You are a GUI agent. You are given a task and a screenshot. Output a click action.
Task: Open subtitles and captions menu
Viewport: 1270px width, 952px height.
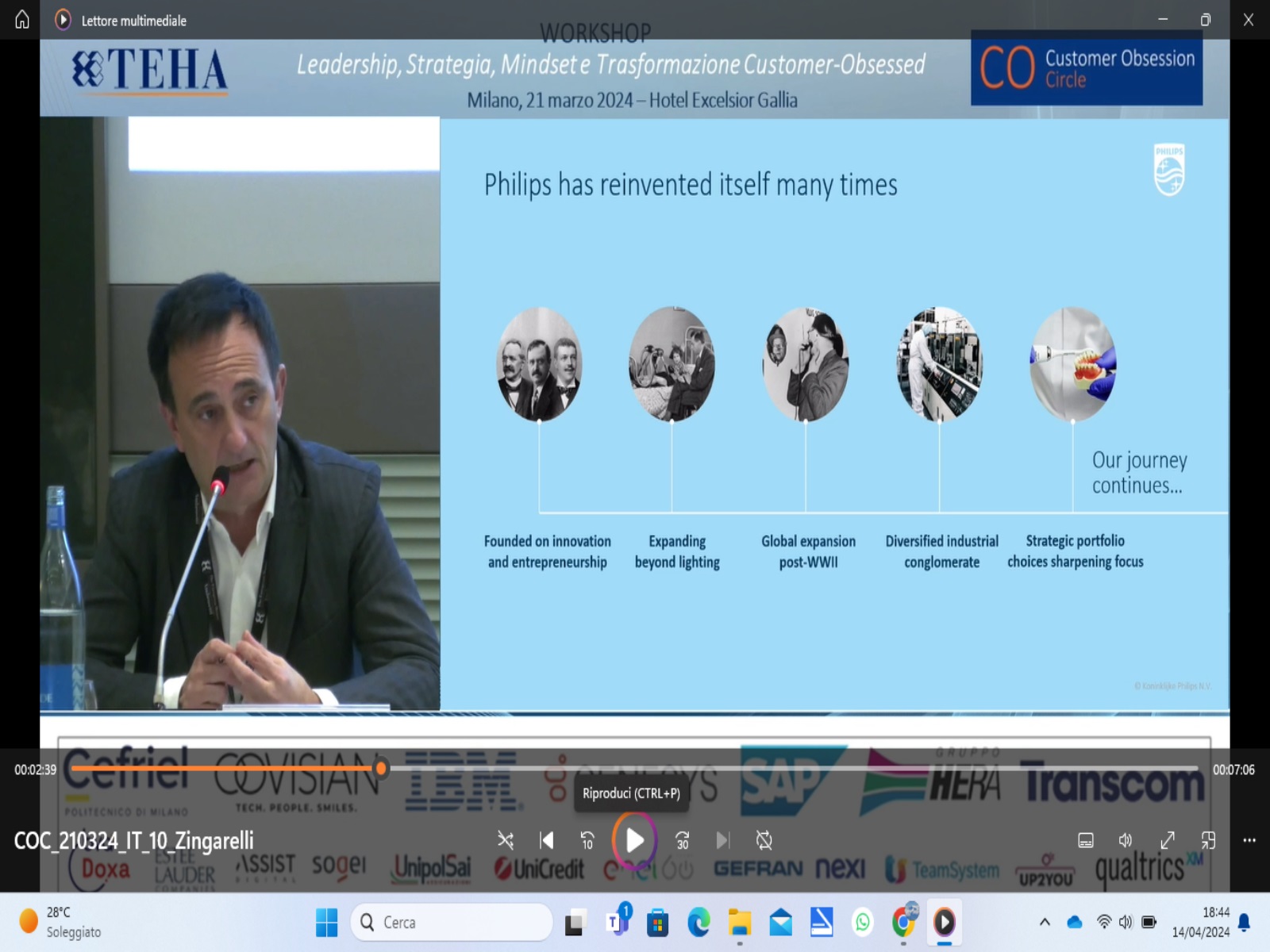pos(1086,840)
